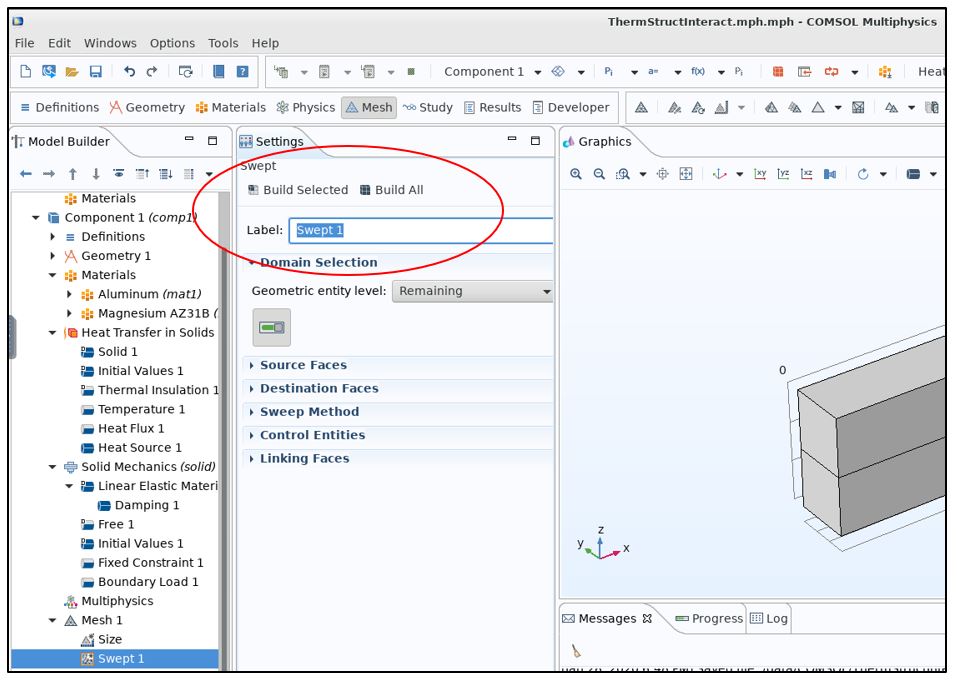
Task: Click Zoom In in Graphics toolbar
Action: pos(576,174)
